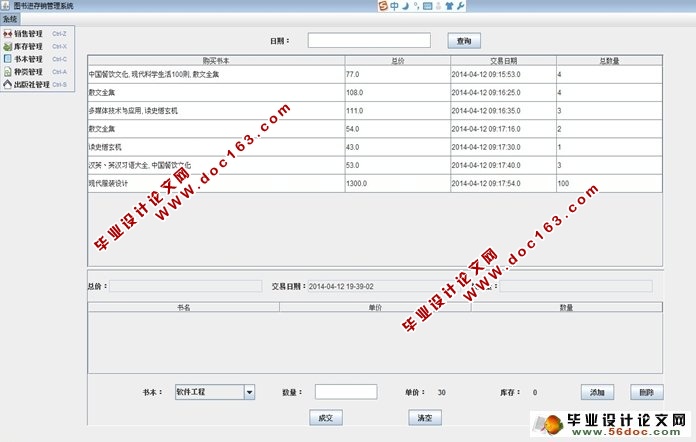This screenshot has width=696, height=442.
Task: Click the cell 2014-04-12 09:15:53.0
Action: (x=503, y=75)
